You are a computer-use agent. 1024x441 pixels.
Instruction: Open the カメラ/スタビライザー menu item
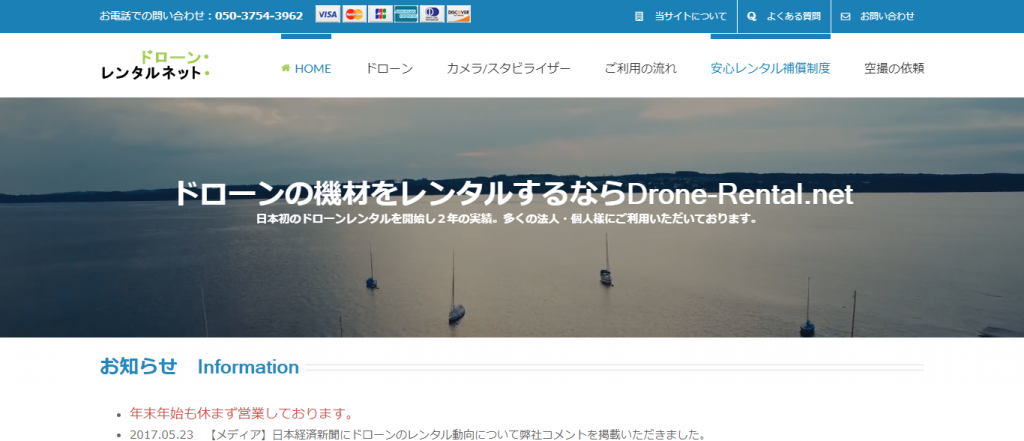click(508, 69)
